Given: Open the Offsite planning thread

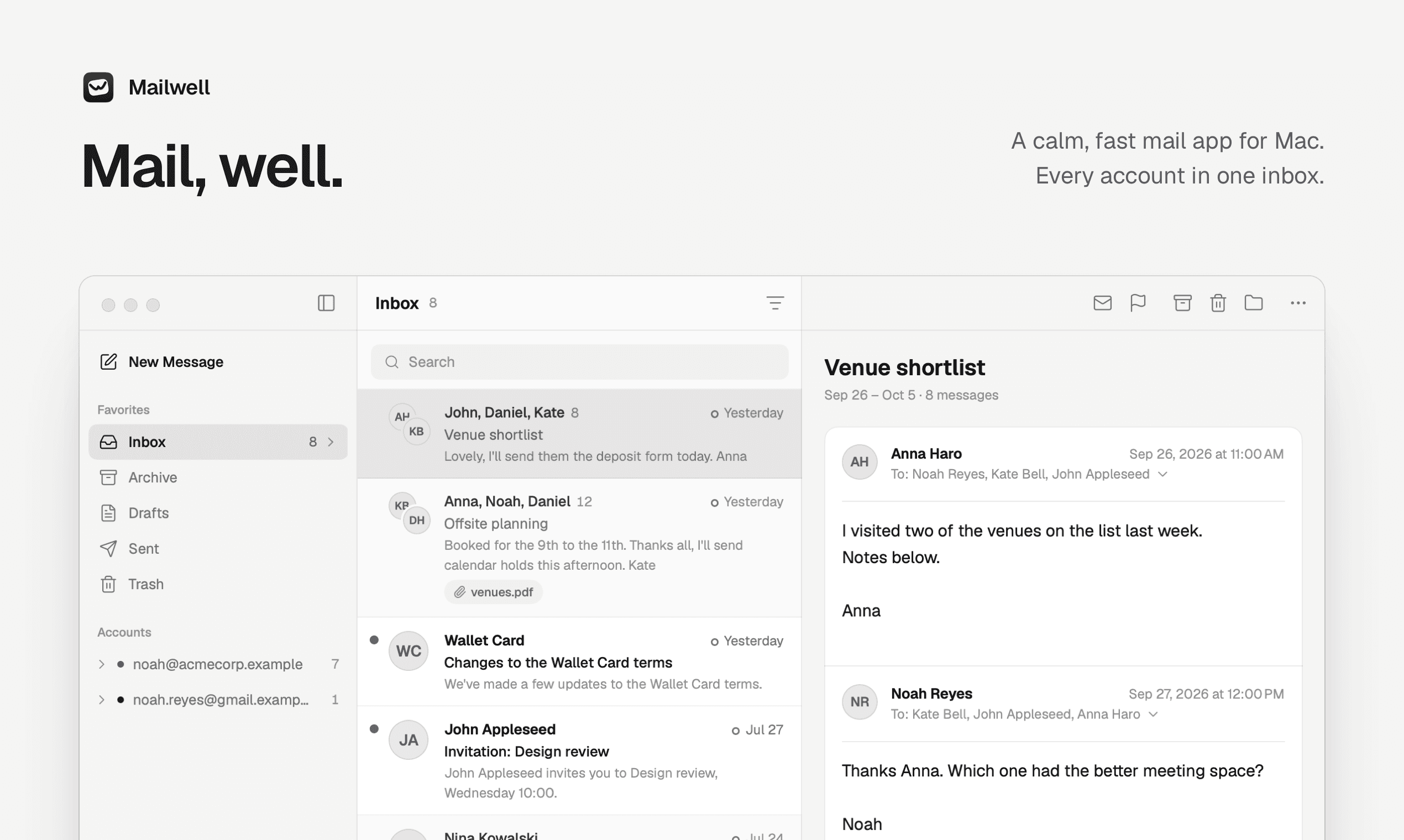Looking at the screenshot, I should point(579,547).
